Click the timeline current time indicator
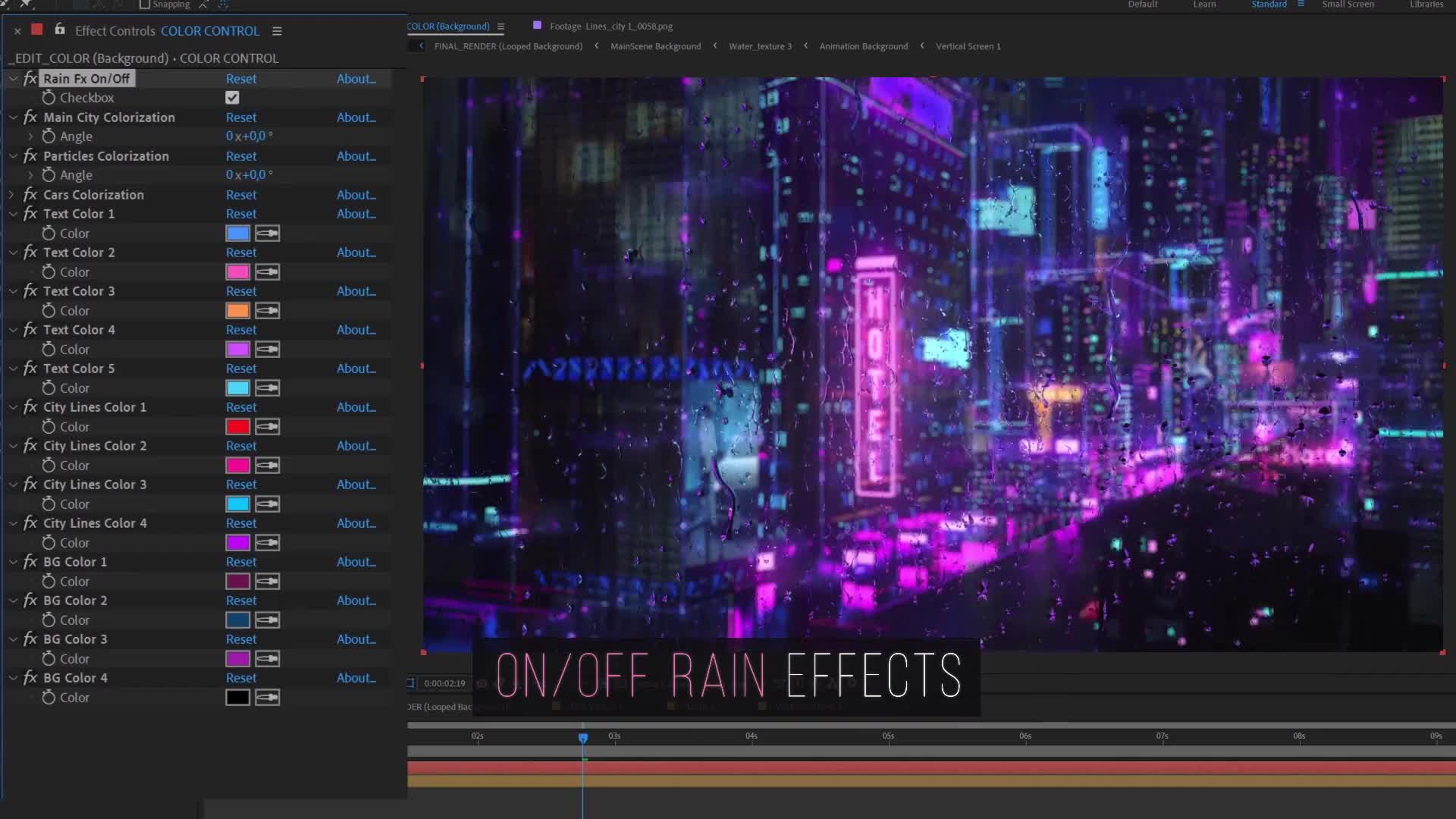This screenshot has width=1456, height=819. [583, 738]
